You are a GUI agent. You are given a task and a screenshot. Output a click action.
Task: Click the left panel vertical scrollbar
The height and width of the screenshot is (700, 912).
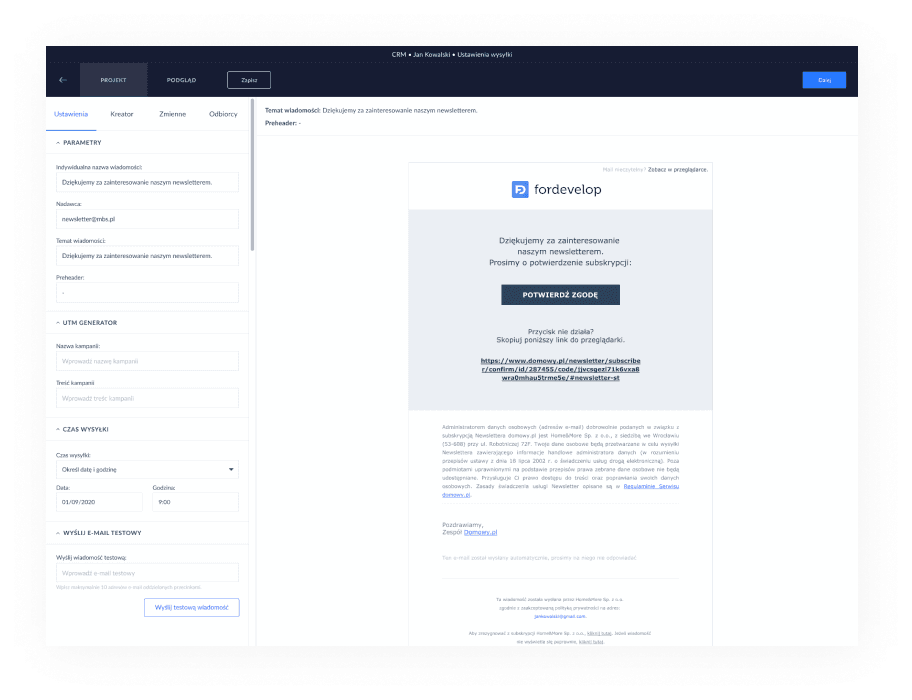point(253,180)
